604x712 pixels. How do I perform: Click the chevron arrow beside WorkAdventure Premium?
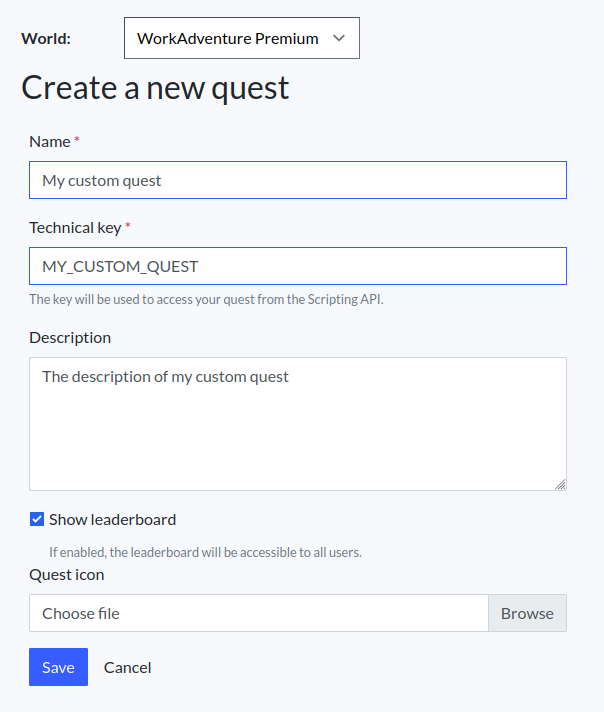pos(338,38)
